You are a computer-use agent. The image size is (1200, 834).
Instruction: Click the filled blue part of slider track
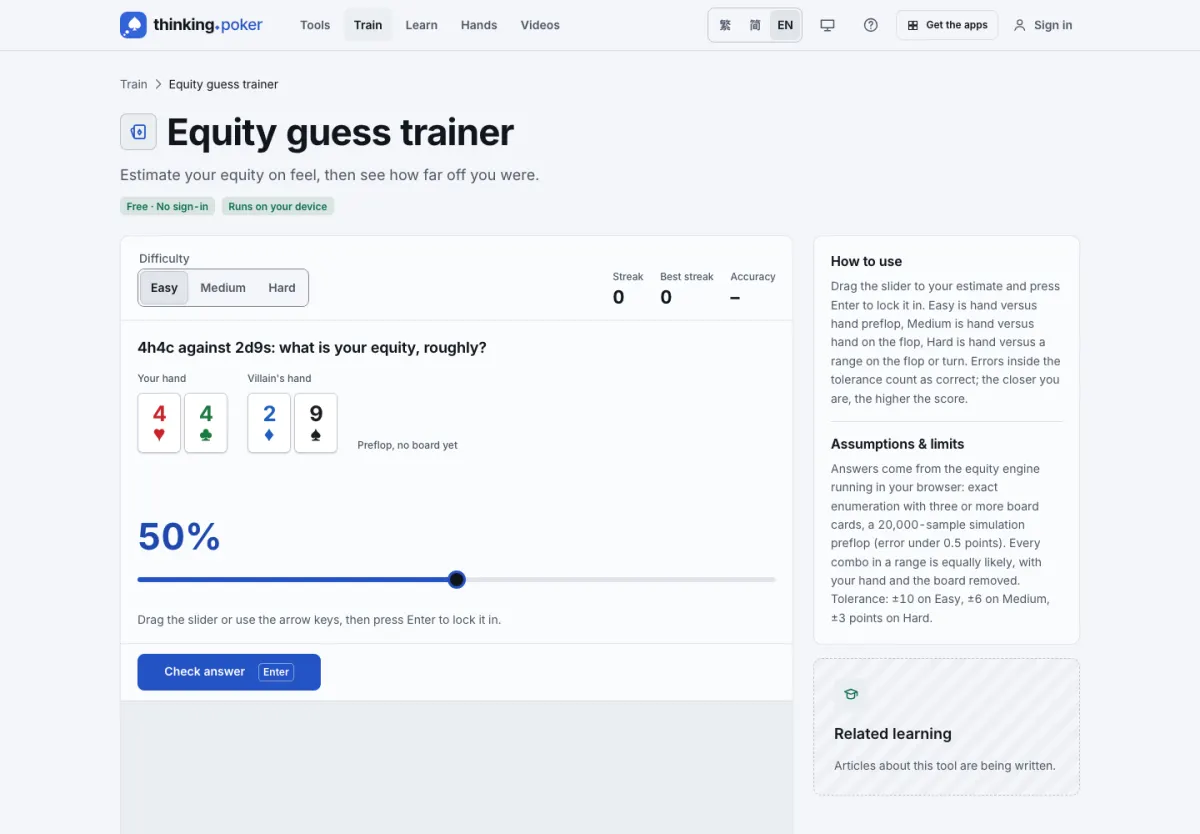pyautogui.click(x=293, y=580)
